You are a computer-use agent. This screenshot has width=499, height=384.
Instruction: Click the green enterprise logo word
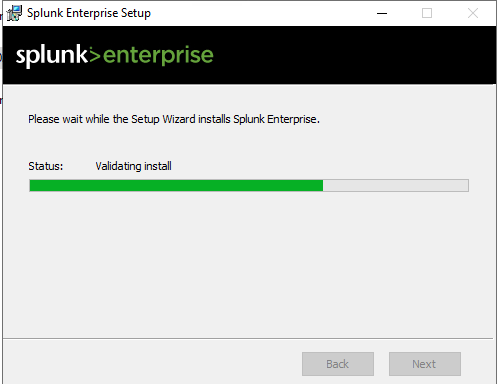[158, 56]
